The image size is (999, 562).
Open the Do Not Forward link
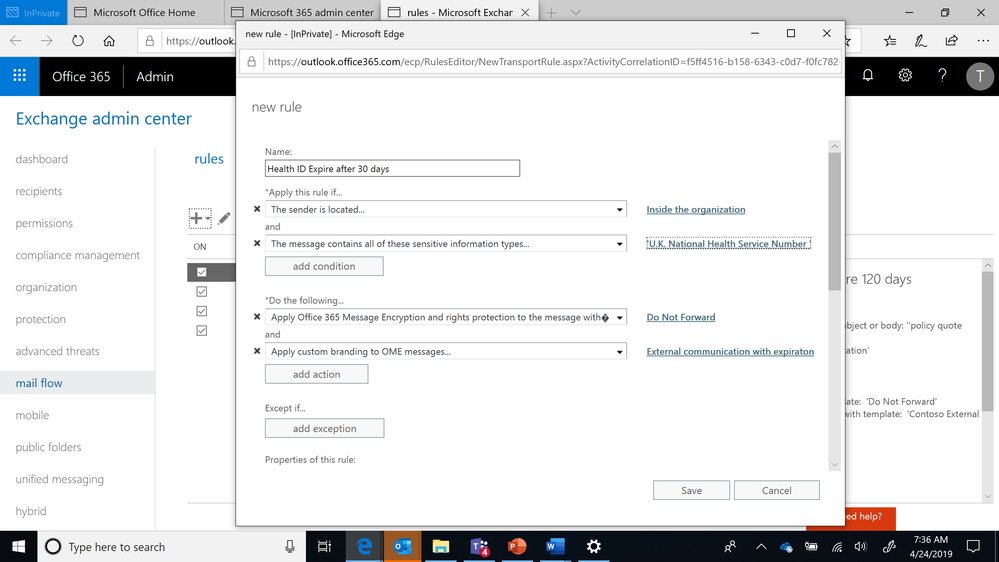tap(680, 317)
